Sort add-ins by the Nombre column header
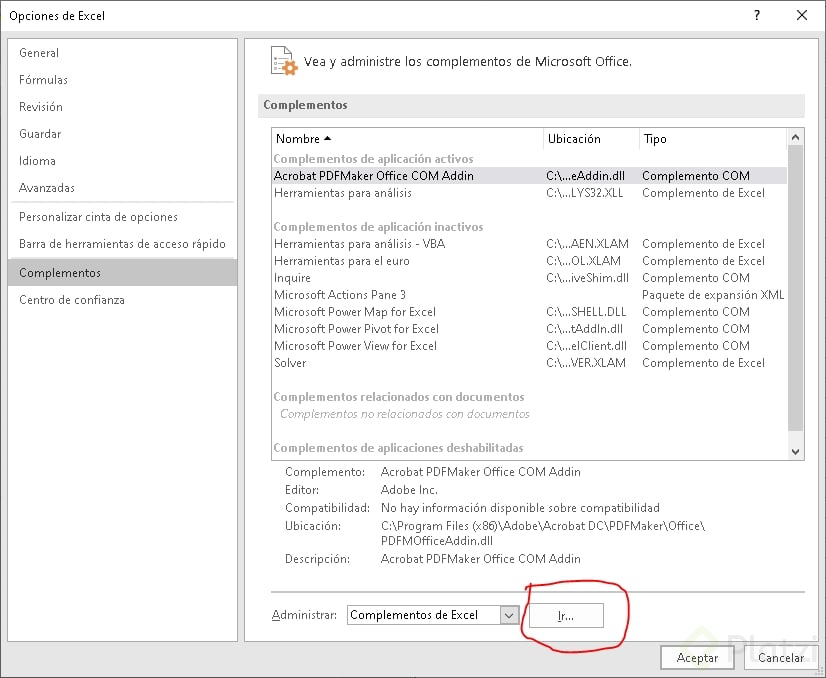 407,139
